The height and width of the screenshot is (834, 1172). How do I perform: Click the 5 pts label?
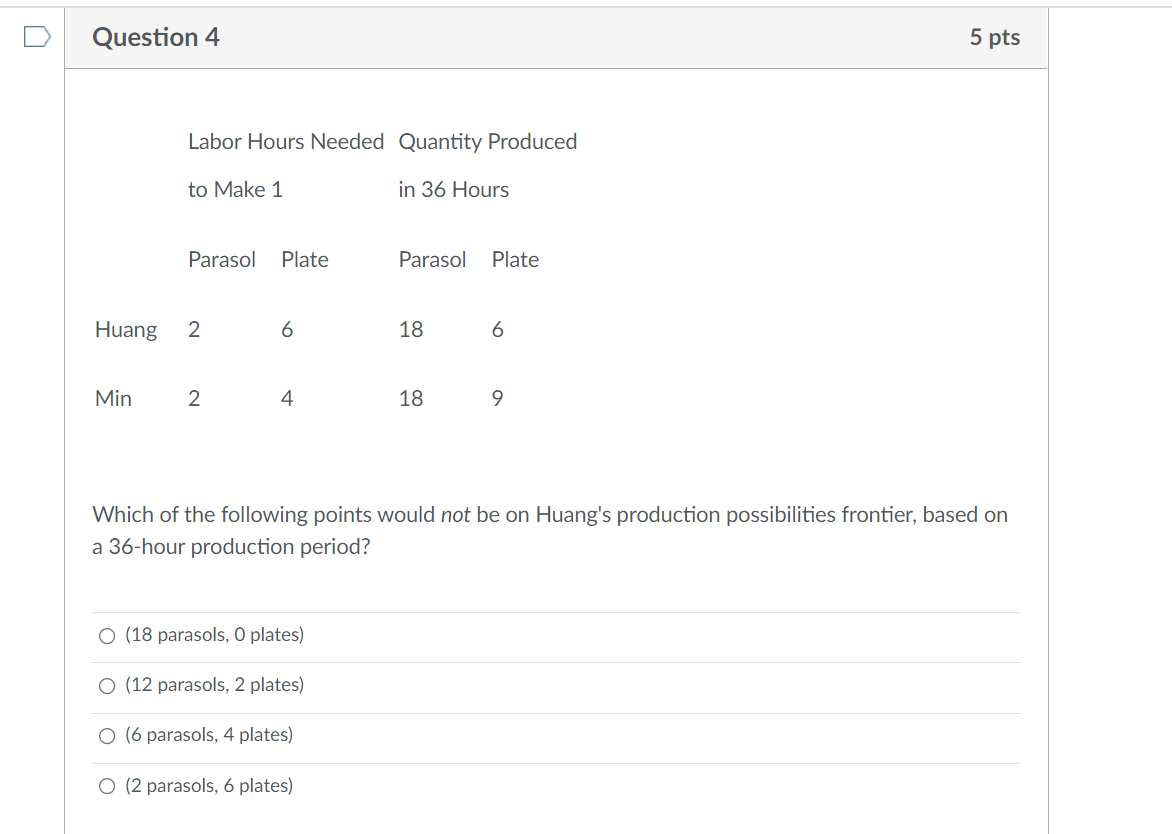click(x=996, y=37)
